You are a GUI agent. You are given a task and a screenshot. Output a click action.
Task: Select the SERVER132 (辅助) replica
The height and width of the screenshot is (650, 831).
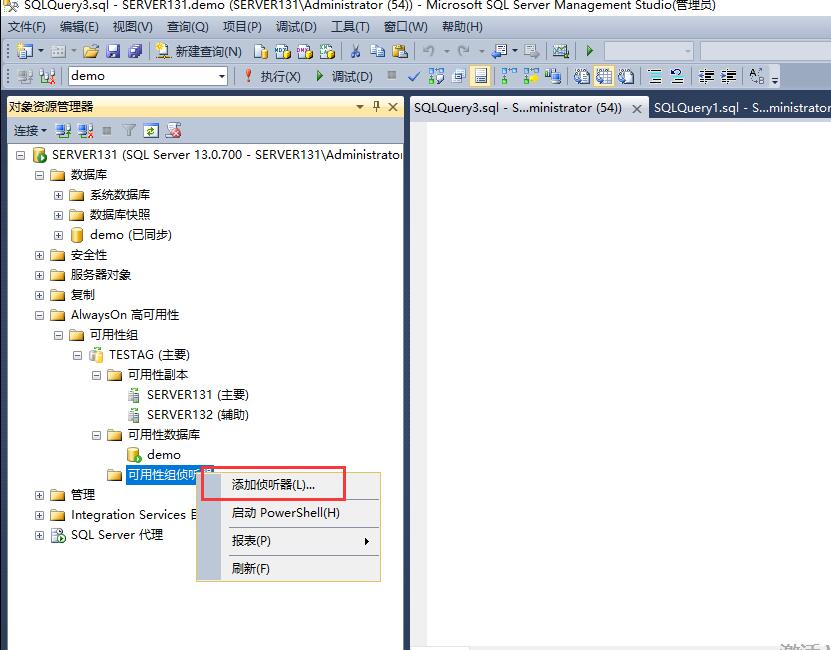(198, 415)
